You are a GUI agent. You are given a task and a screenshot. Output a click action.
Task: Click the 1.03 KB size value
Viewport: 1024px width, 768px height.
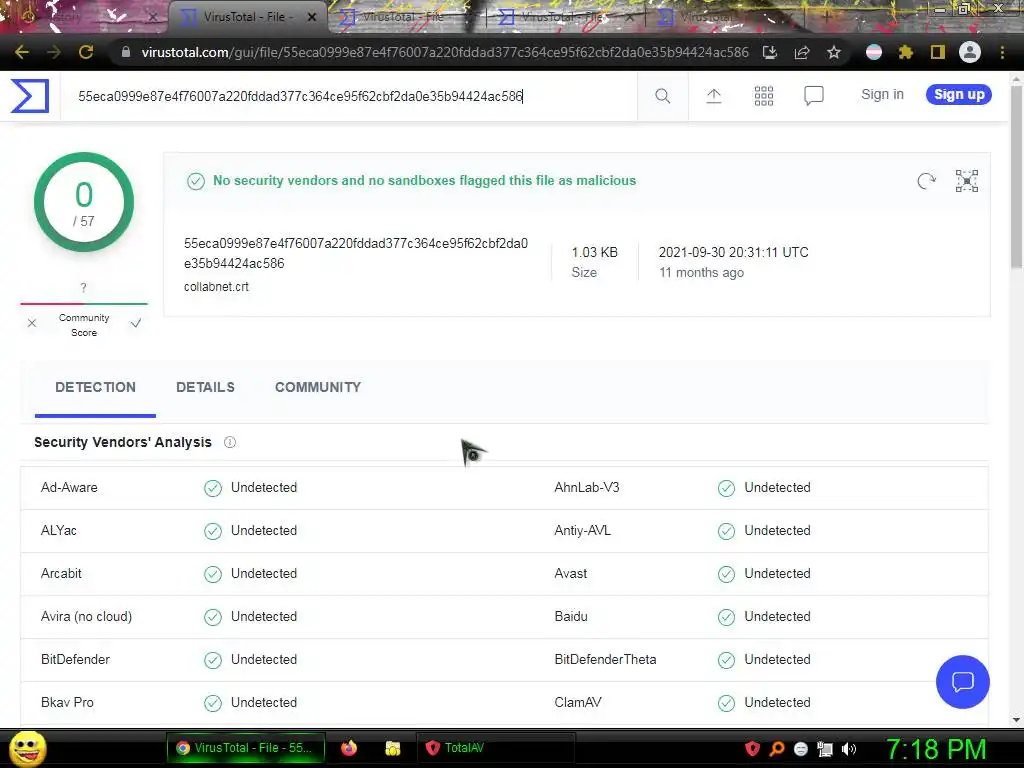pos(594,252)
